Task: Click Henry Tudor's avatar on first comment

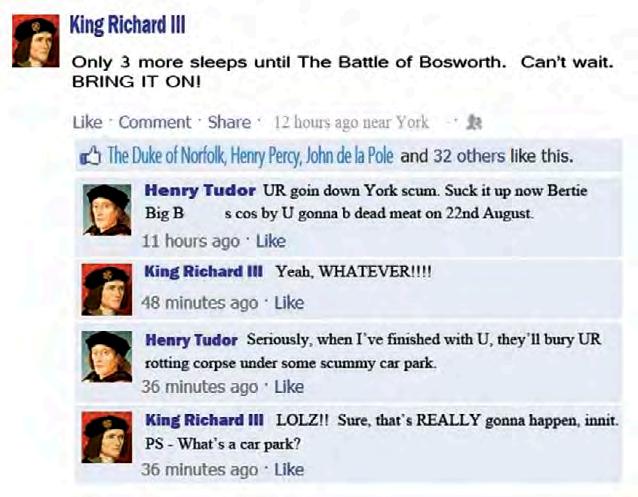Action: pyautogui.click(x=107, y=210)
